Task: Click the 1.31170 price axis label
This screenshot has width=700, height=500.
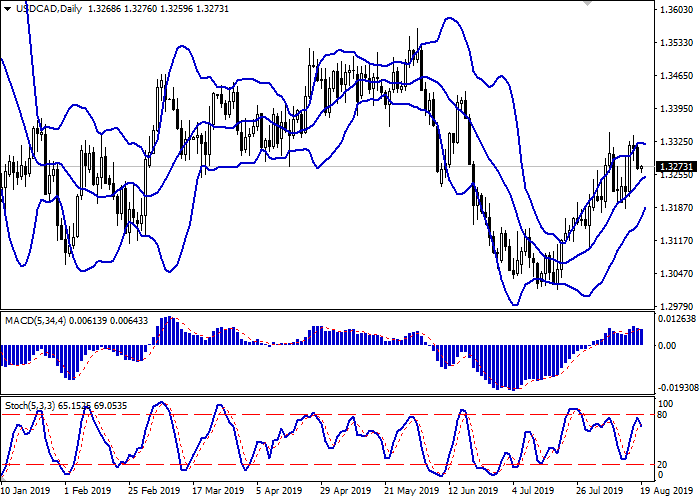Action: click(675, 241)
